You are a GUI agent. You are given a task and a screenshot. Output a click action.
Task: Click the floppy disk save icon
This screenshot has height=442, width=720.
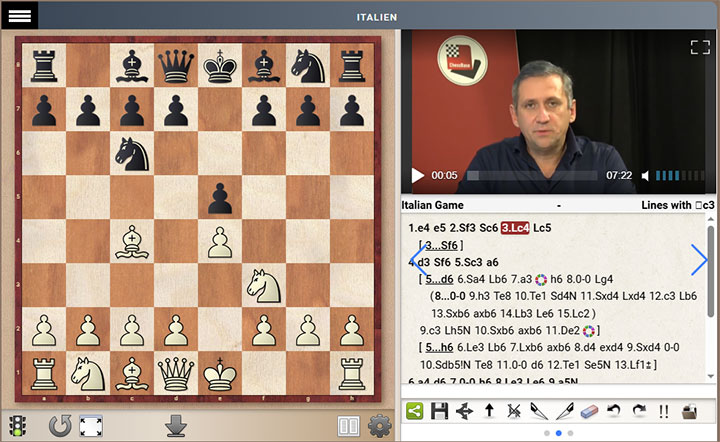pos(440,411)
